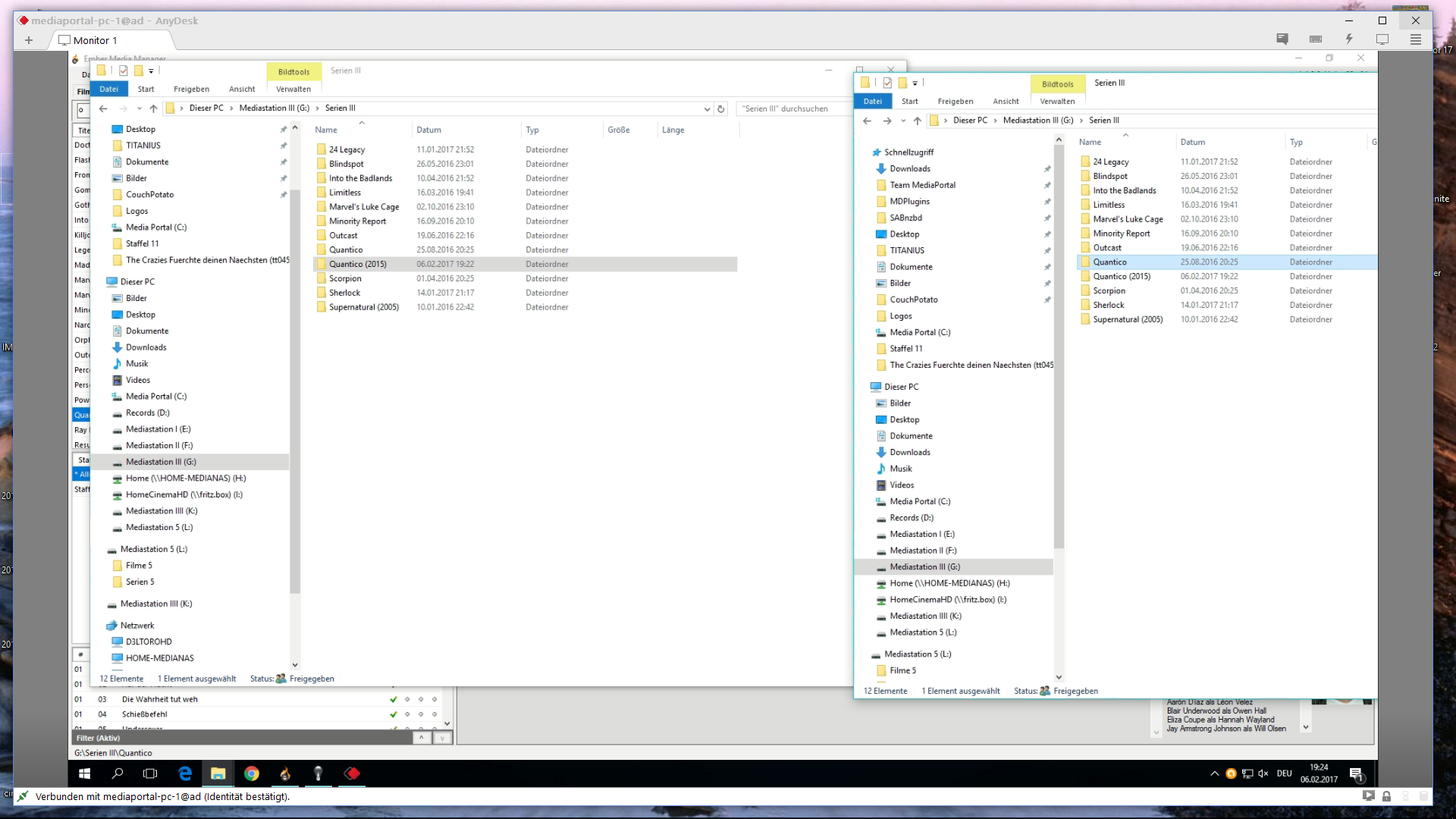Open Verwalten tab in left Explorer
The image size is (1456, 819).
pyautogui.click(x=293, y=89)
